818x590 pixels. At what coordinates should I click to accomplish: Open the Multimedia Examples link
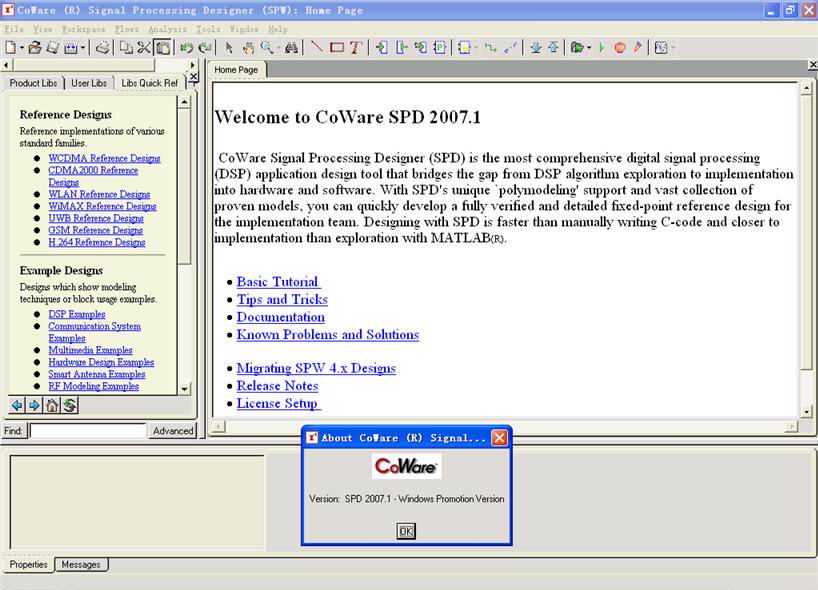point(90,350)
